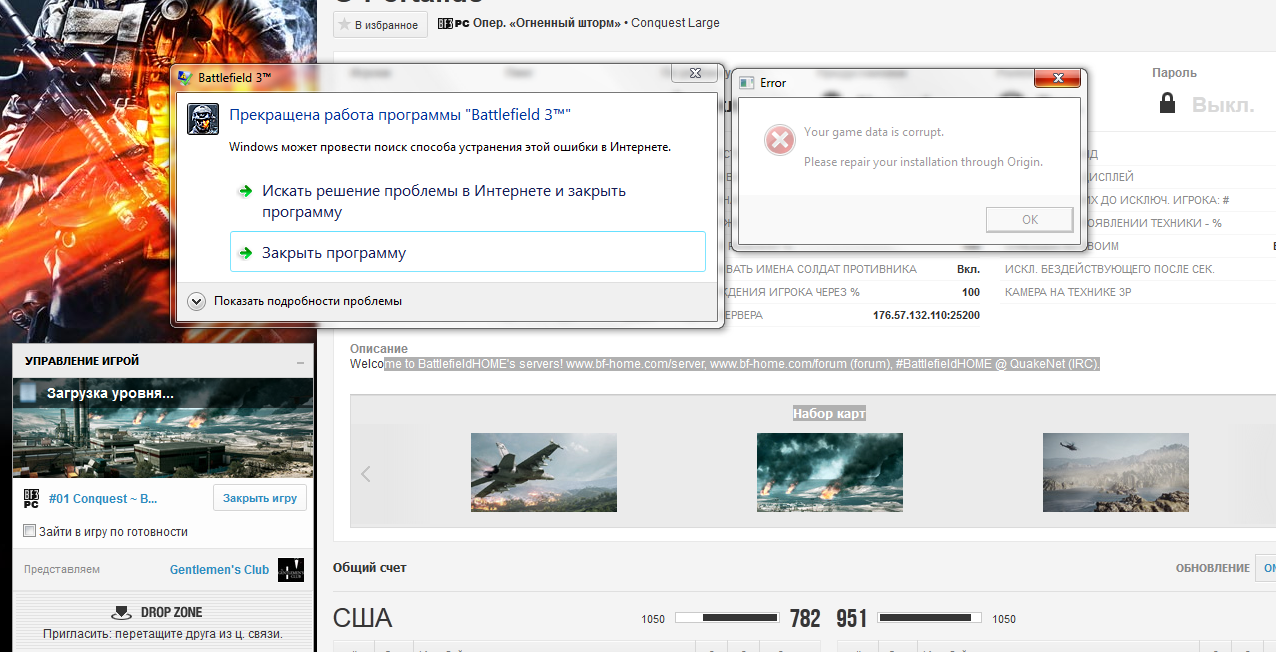Click the star icon in favorites button

point(345,24)
